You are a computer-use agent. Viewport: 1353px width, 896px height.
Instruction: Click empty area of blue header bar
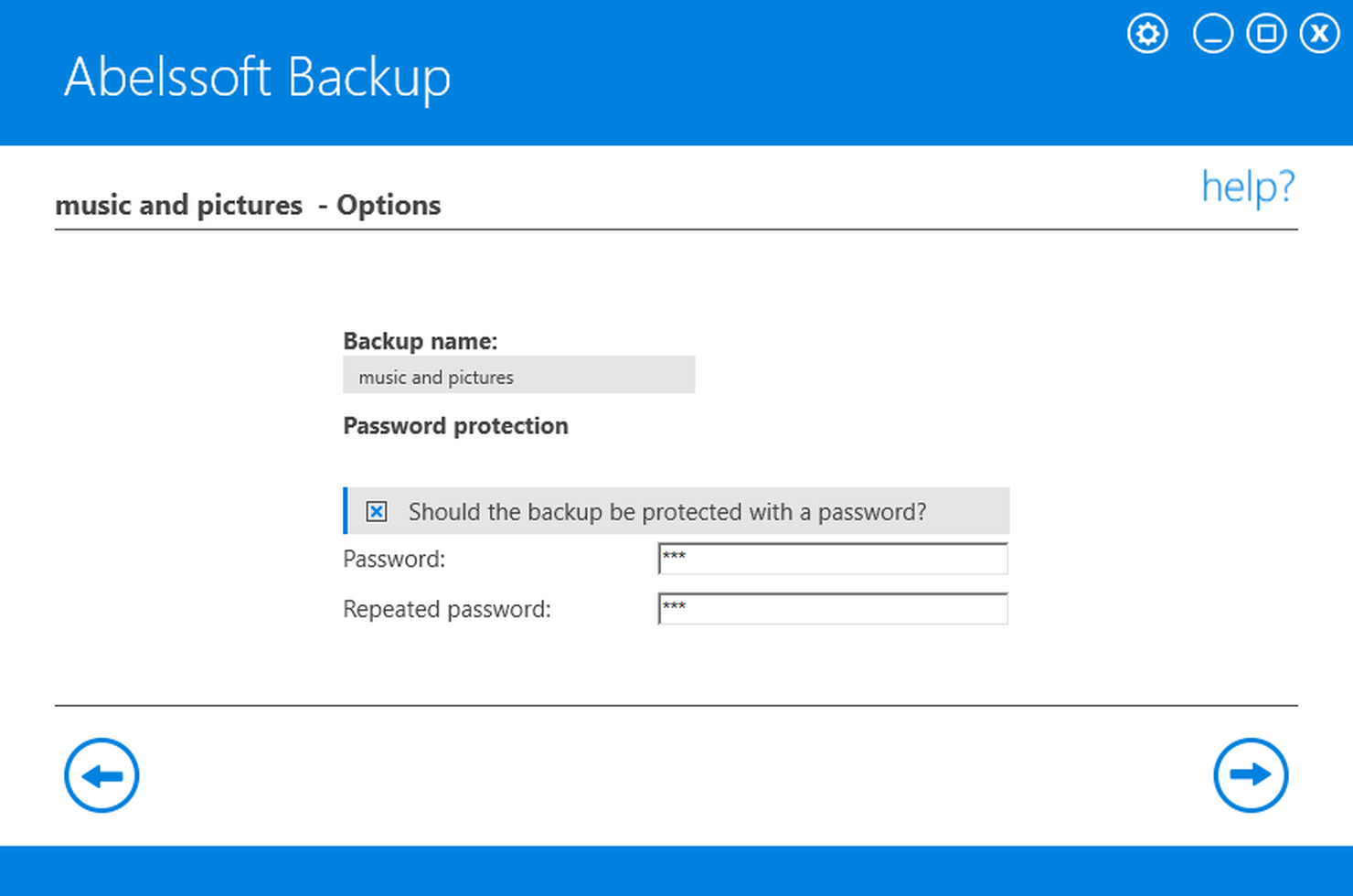(777, 73)
